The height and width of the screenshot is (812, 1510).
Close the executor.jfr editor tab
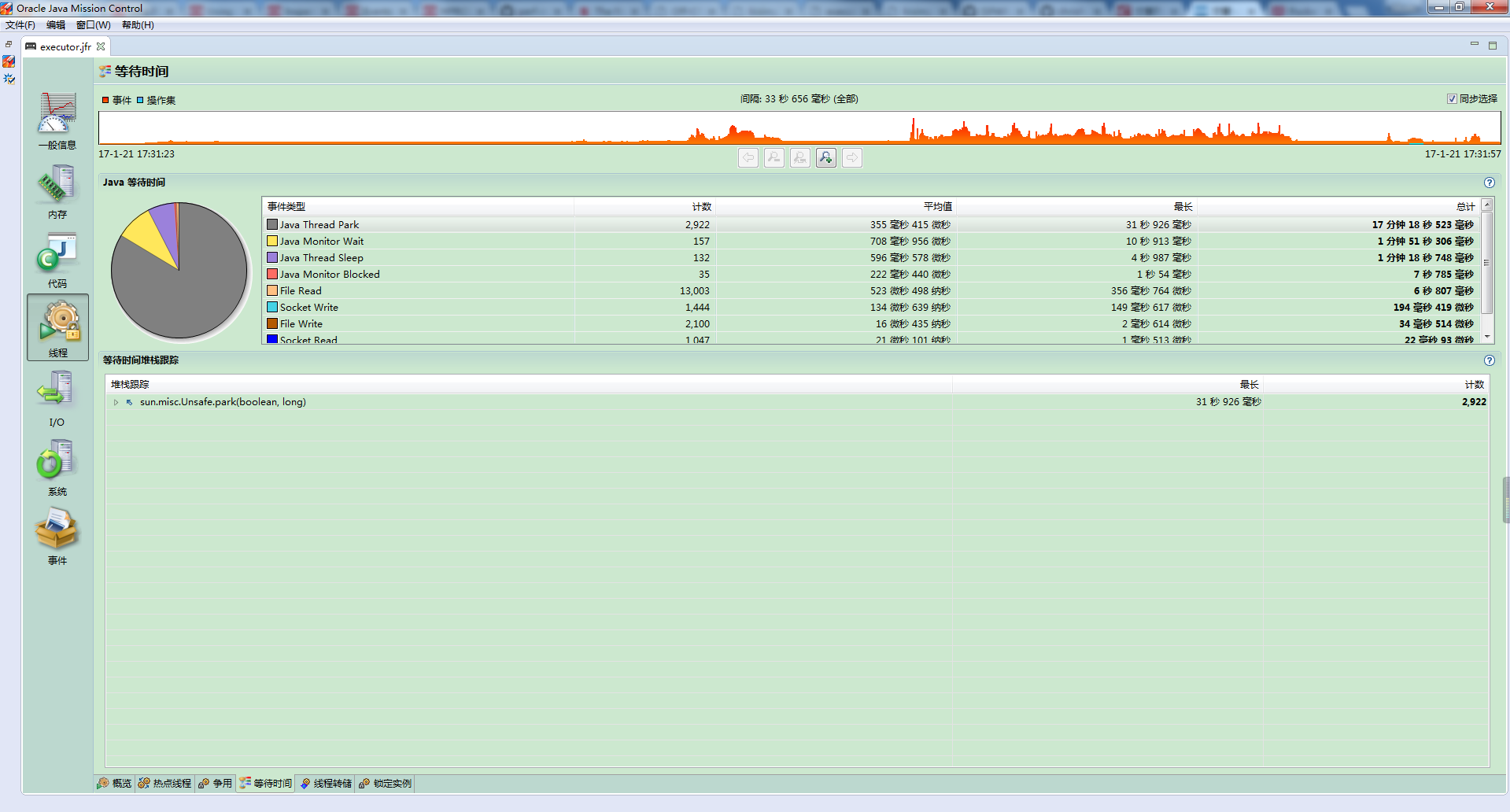pyautogui.click(x=101, y=46)
